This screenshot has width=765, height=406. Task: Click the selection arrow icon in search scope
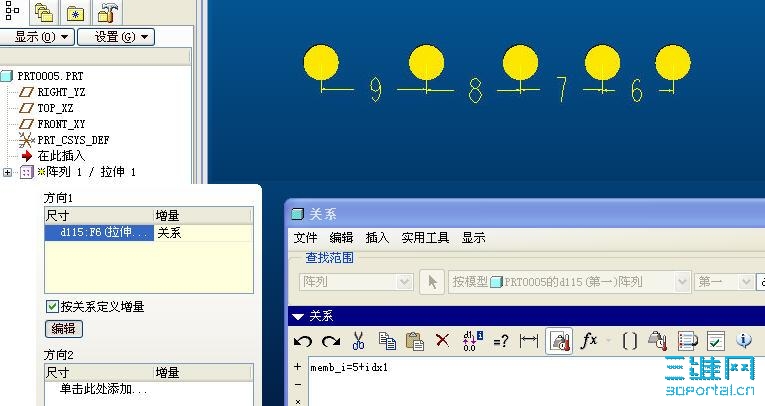point(432,282)
